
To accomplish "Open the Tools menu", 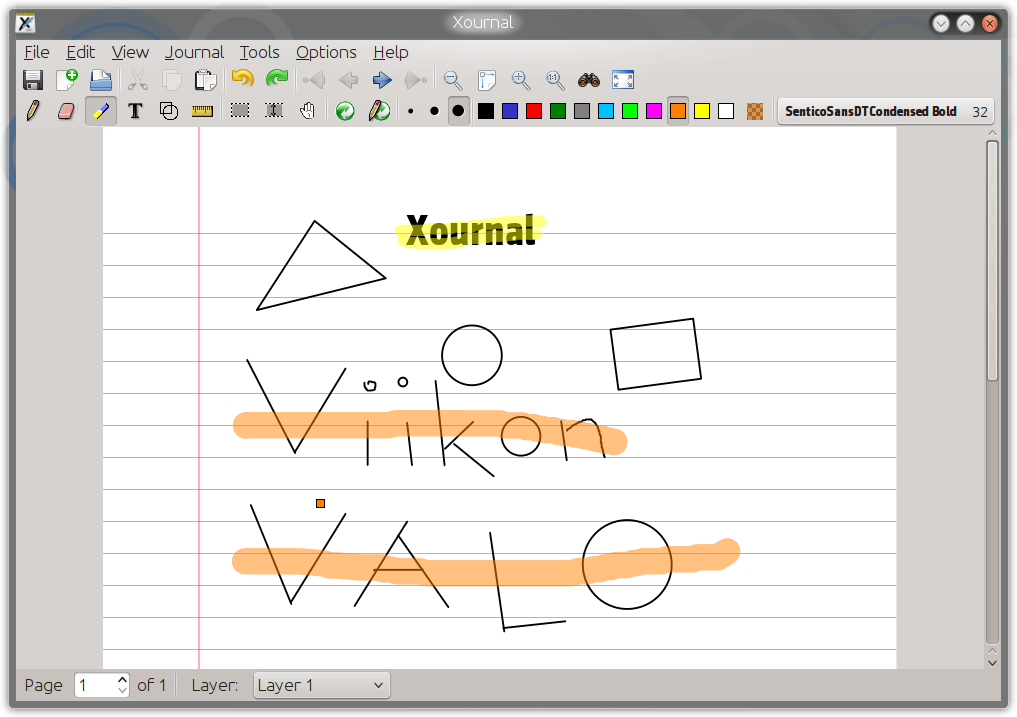I will tap(259, 52).
